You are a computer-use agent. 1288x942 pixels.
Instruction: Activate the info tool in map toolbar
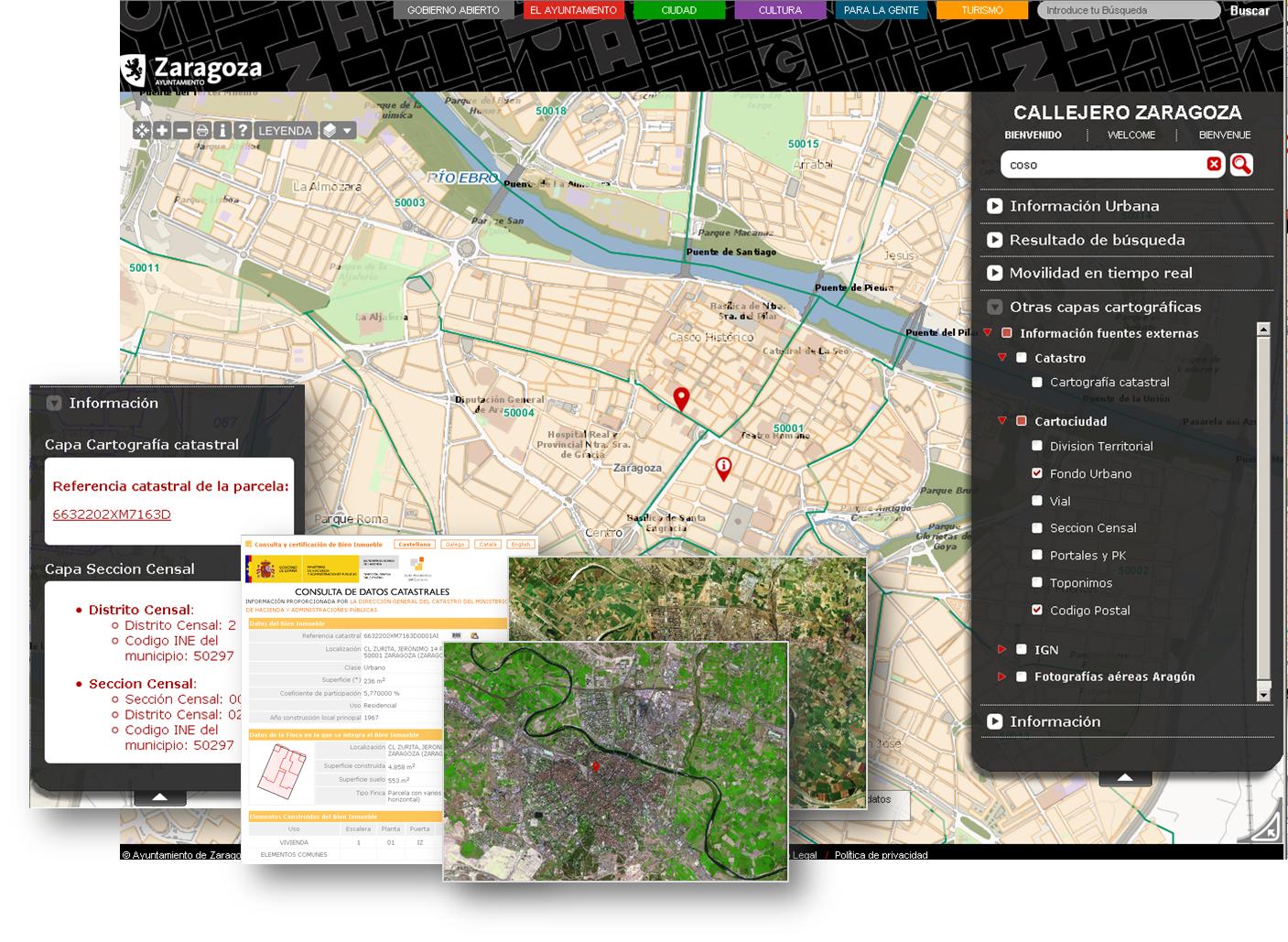(222, 131)
